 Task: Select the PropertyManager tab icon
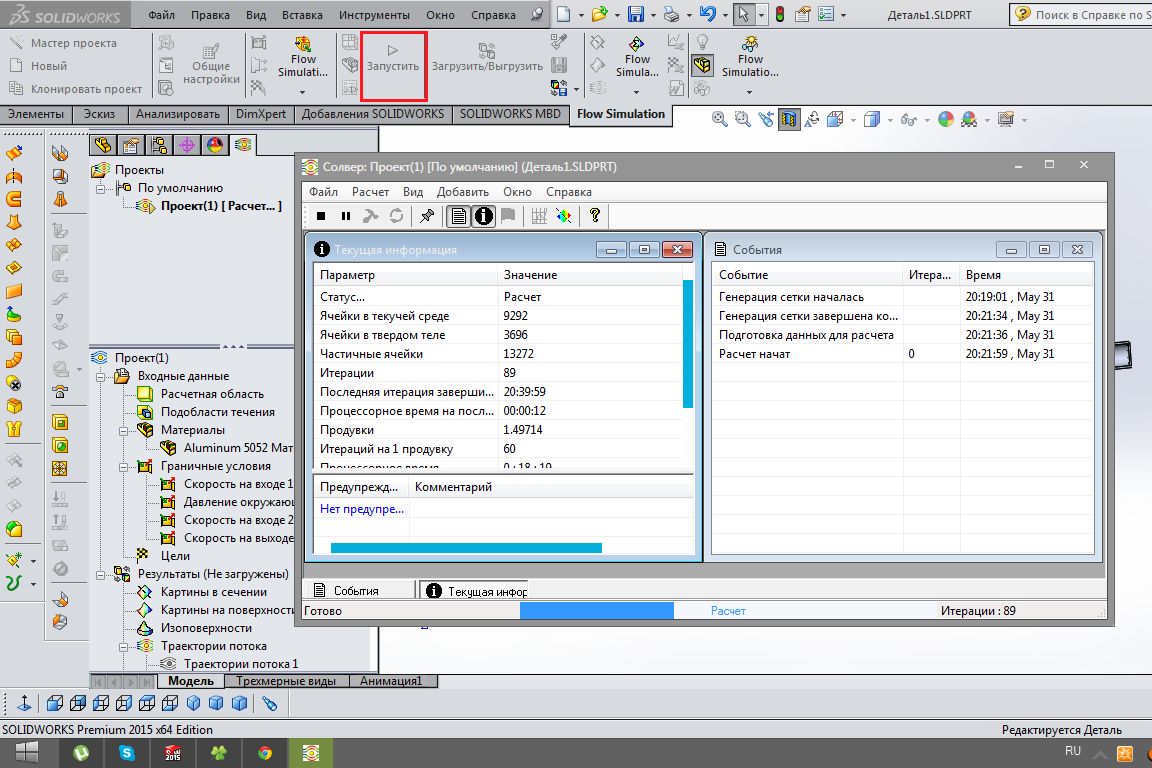131,145
